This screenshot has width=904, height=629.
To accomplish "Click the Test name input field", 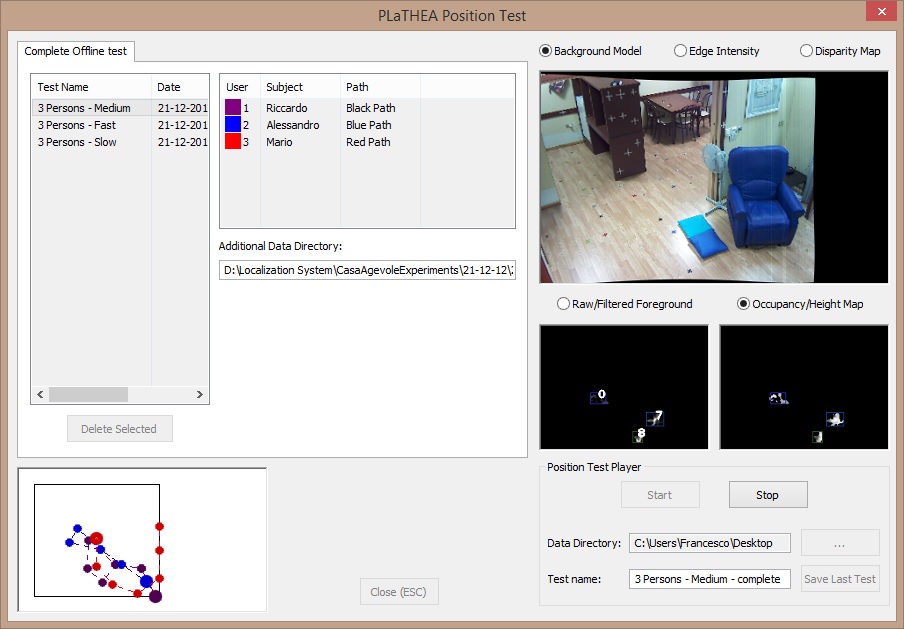I will click(x=709, y=579).
